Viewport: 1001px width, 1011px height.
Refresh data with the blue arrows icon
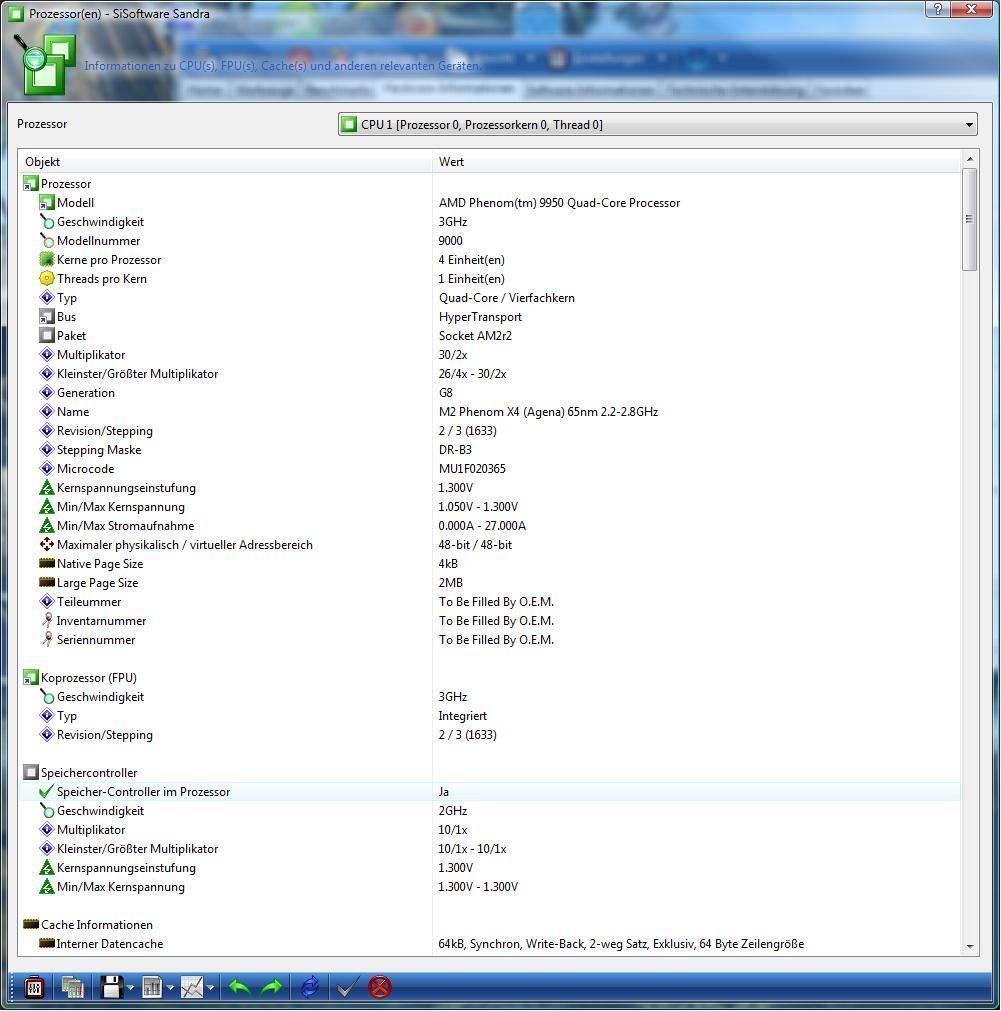(310, 987)
